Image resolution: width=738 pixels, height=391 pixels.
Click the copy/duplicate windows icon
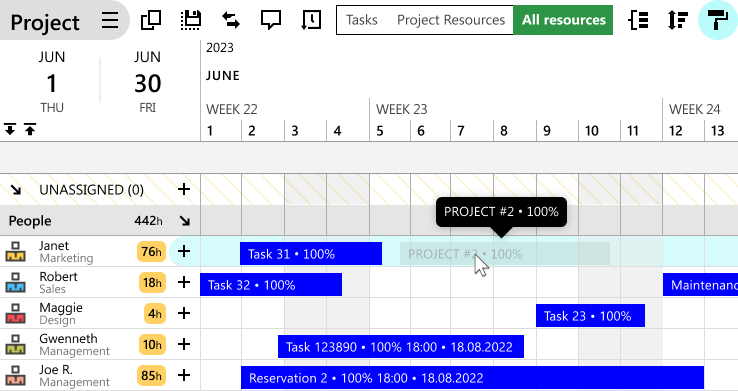[x=151, y=20]
